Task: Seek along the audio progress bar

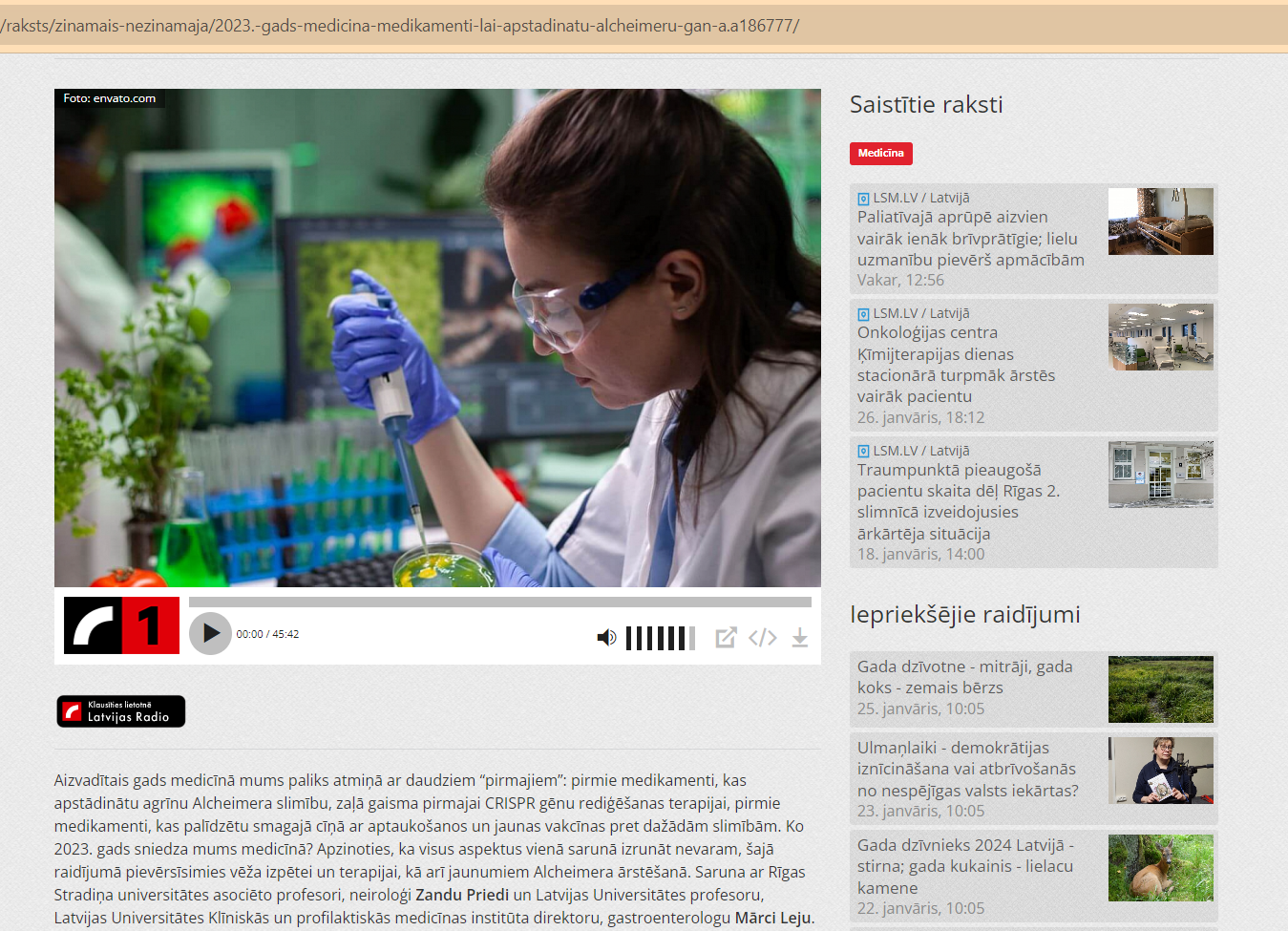Action: pos(500,603)
